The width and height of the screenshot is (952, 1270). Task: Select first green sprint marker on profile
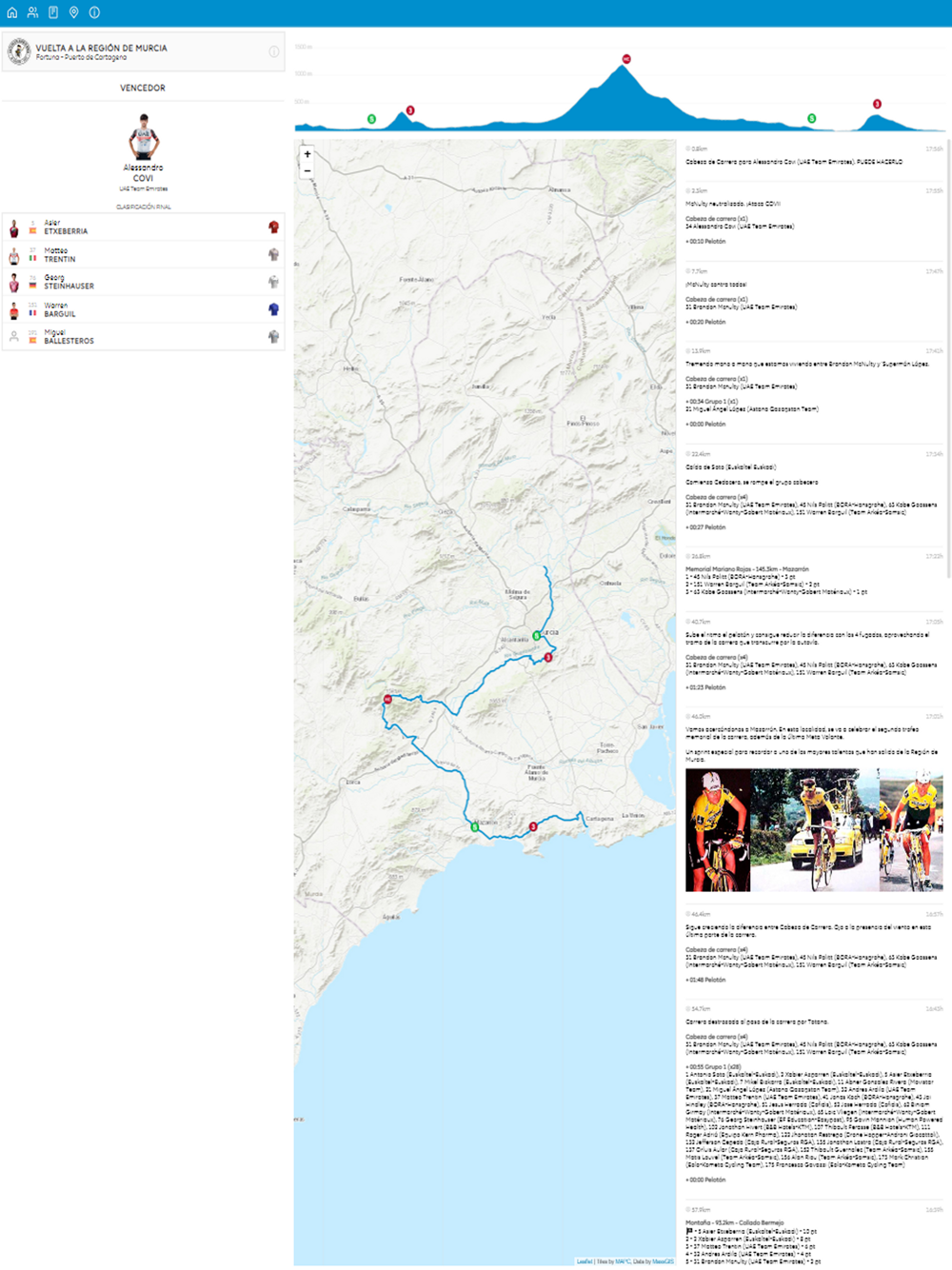coord(372,119)
